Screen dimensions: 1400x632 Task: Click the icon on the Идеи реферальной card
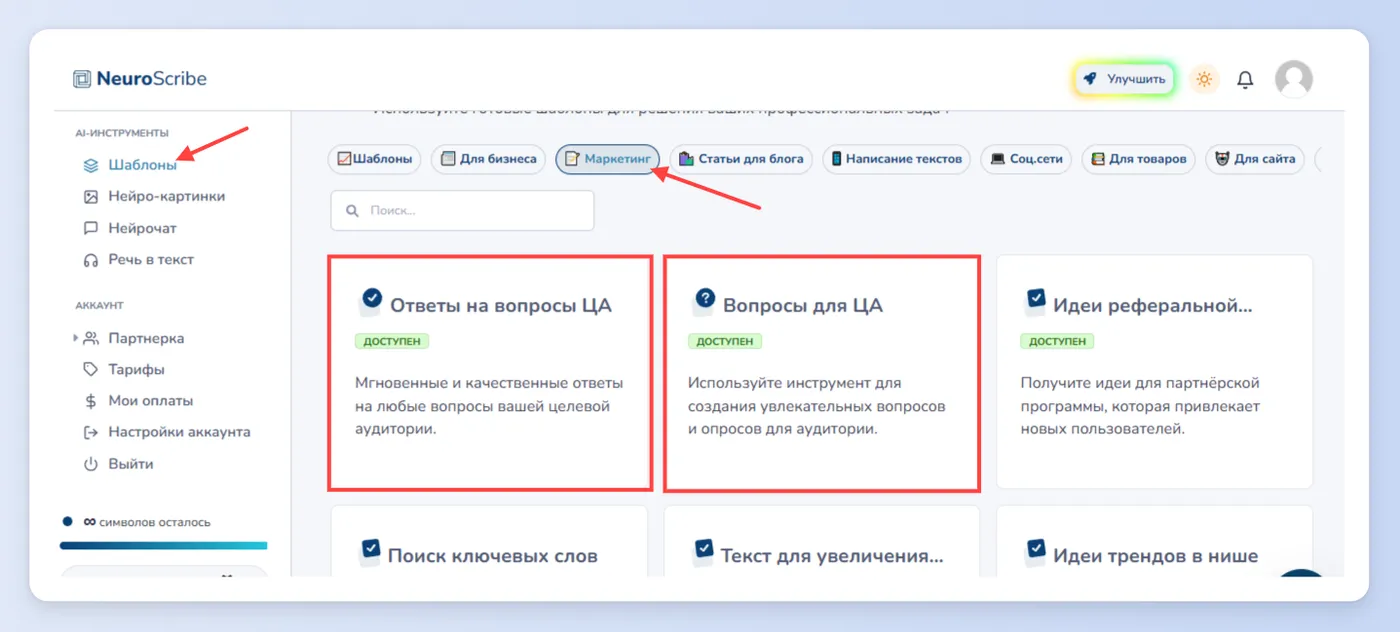pyautogui.click(x=1036, y=300)
